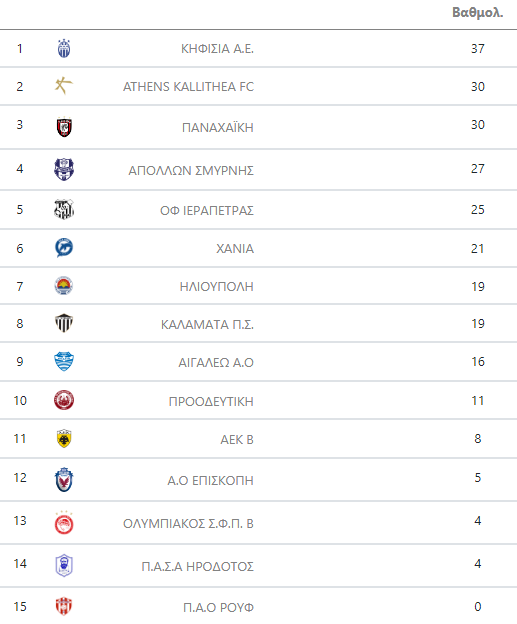Click the Π.Α.Ο ΡΟΥΦ striped crest
Image resolution: width=517 pixels, height=624 pixels.
pyautogui.click(x=64, y=606)
